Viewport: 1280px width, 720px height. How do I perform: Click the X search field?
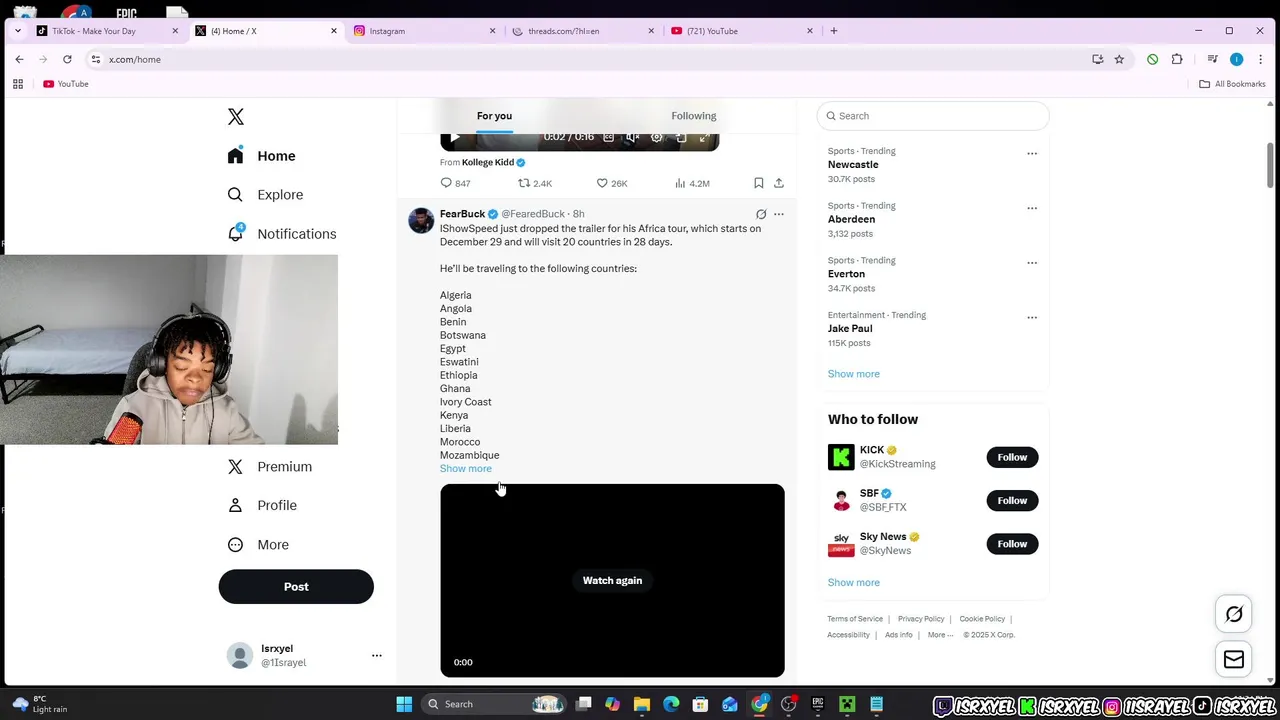click(933, 116)
